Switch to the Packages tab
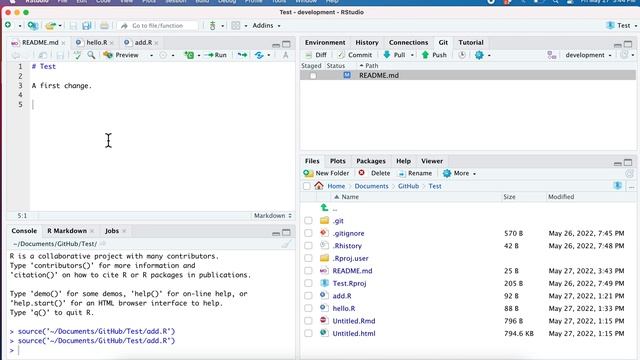The image size is (640, 360). pyautogui.click(x=371, y=161)
